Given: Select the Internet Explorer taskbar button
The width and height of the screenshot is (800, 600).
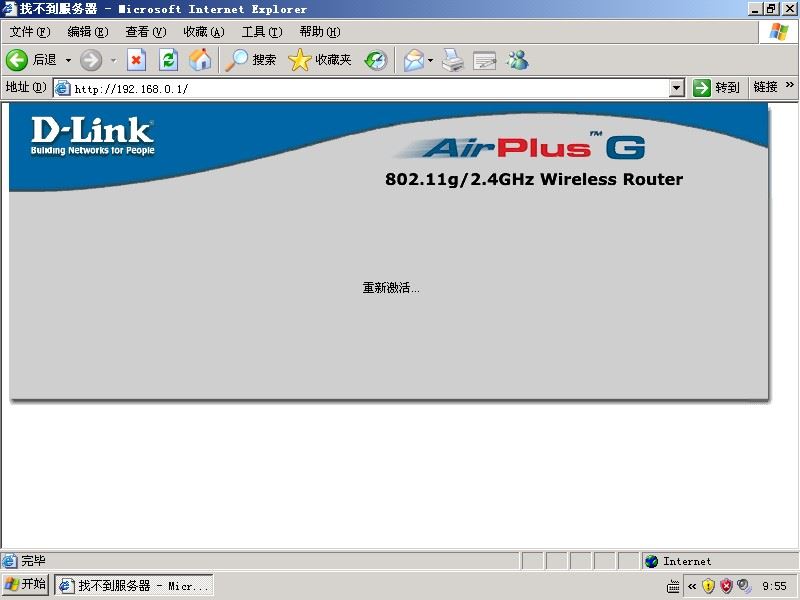Looking at the screenshot, I should click(134, 586).
